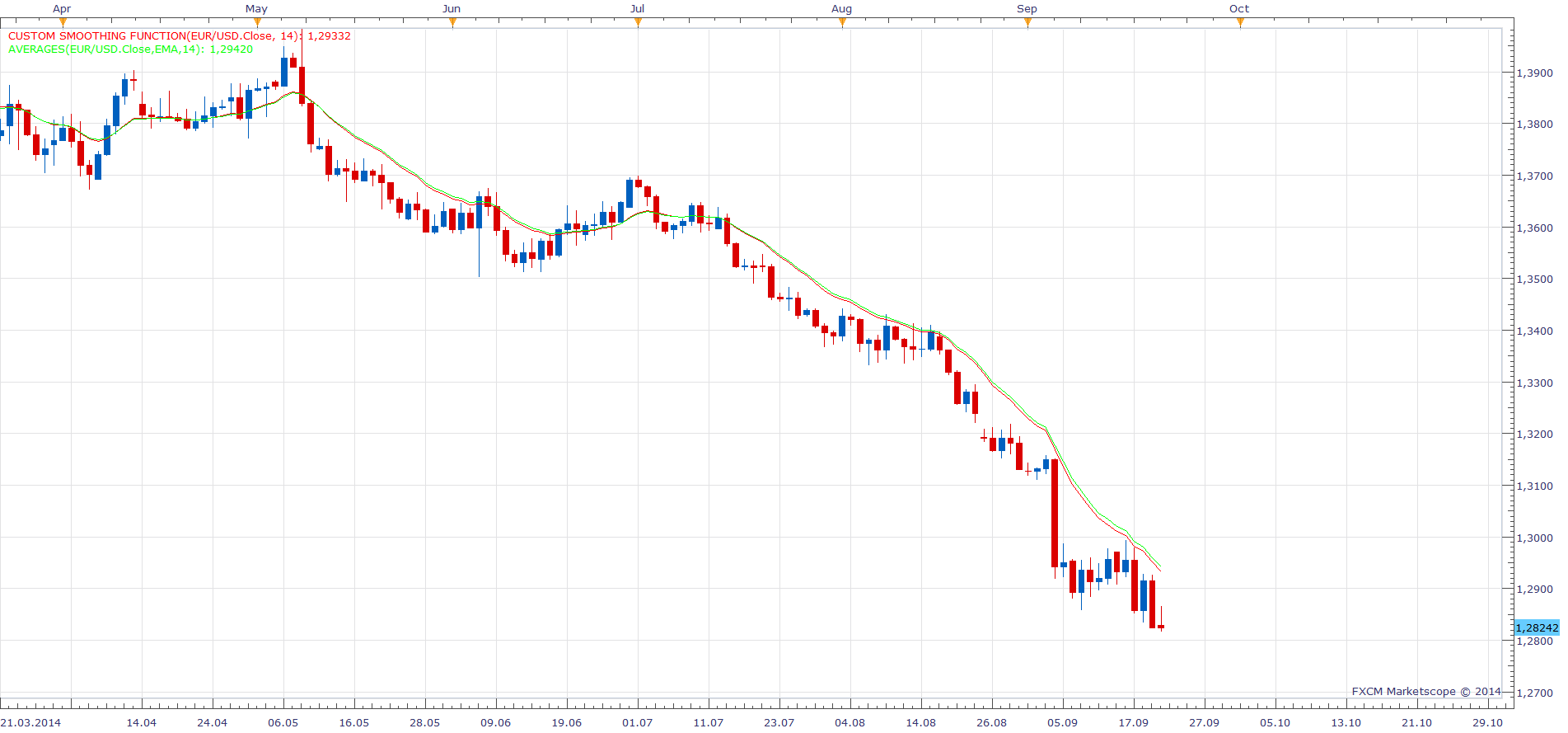Click the 05.09 date axis label

click(1063, 722)
